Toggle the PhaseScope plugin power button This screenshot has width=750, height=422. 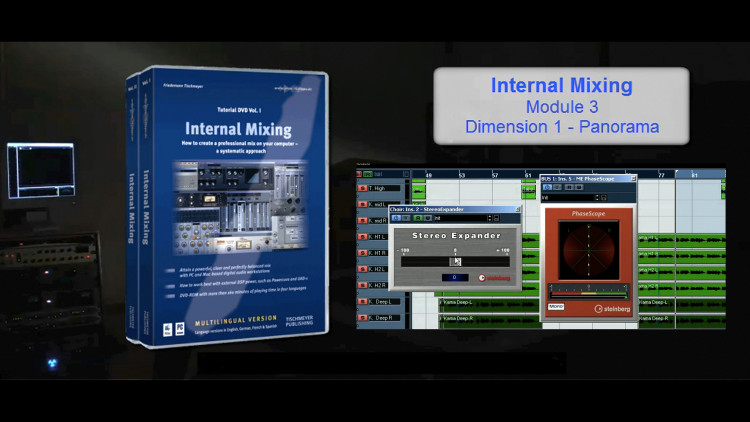tap(548, 188)
